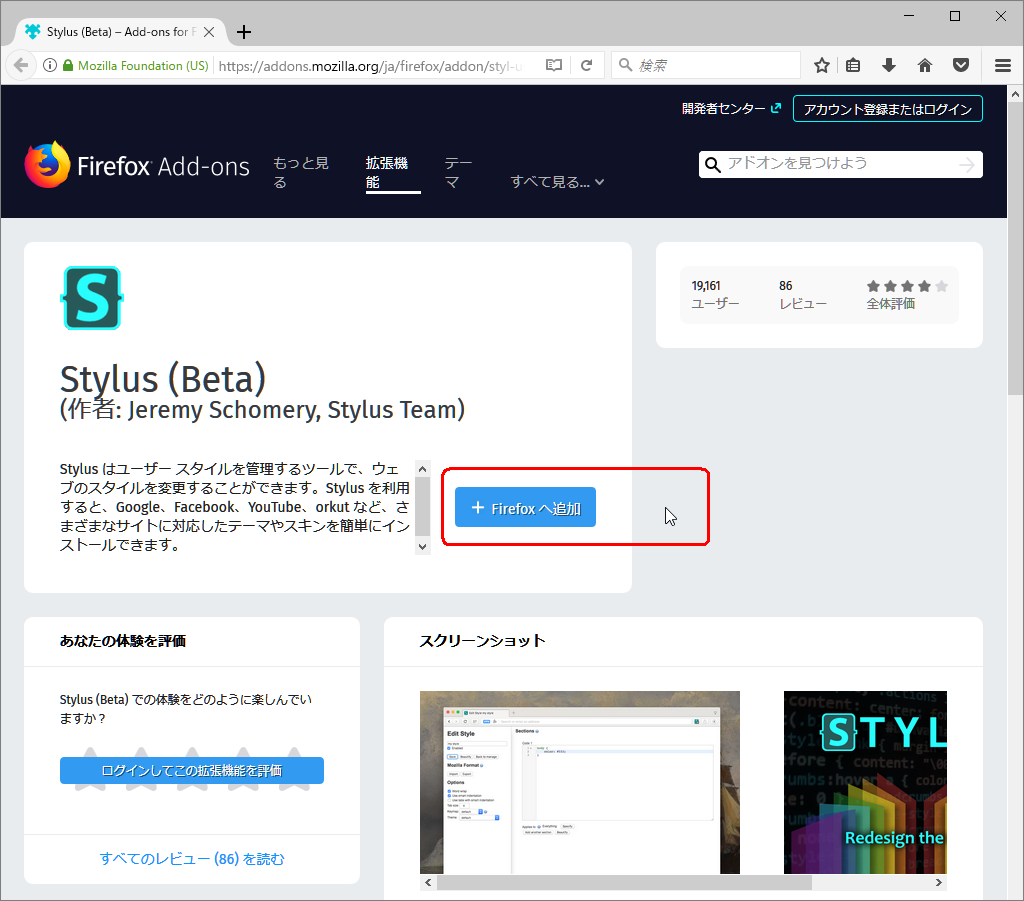Click the author line Jeremy Schomery, Stylus Team
1024x901 pixels.
263,410
